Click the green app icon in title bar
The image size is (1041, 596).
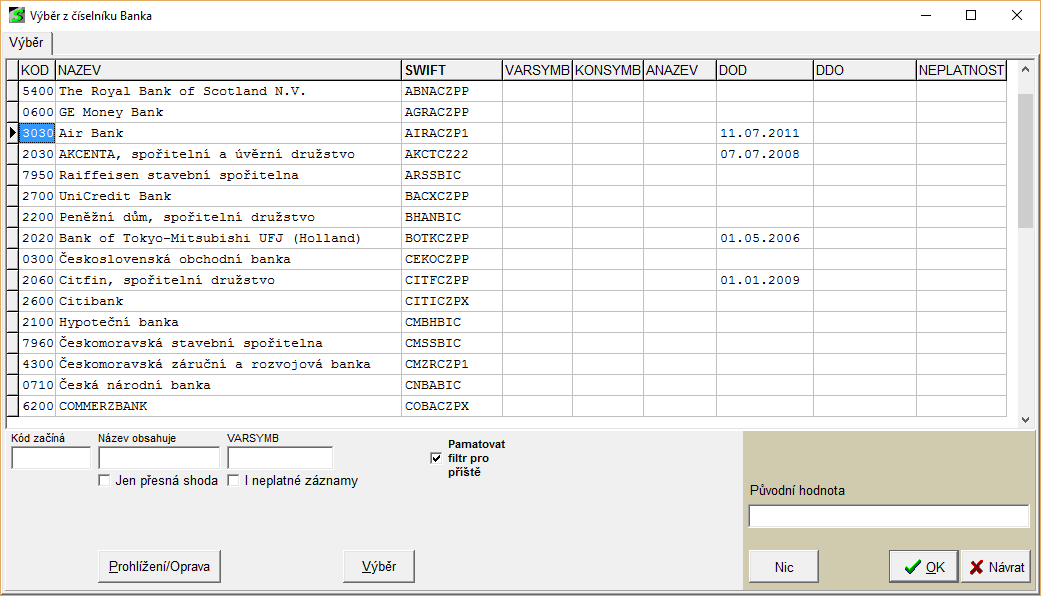17,16
